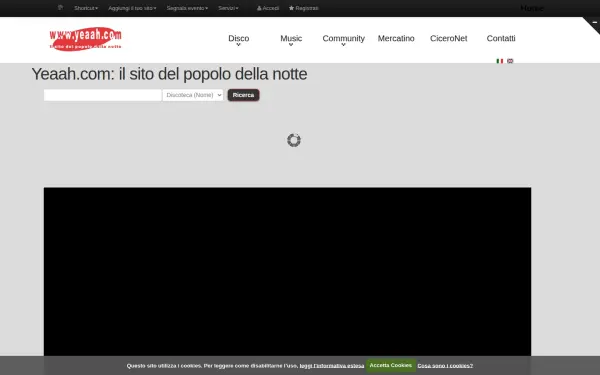This screenshot has width=600, height=375.
Task: Open the Cosa sono i cookies? link
Action: 445,366
